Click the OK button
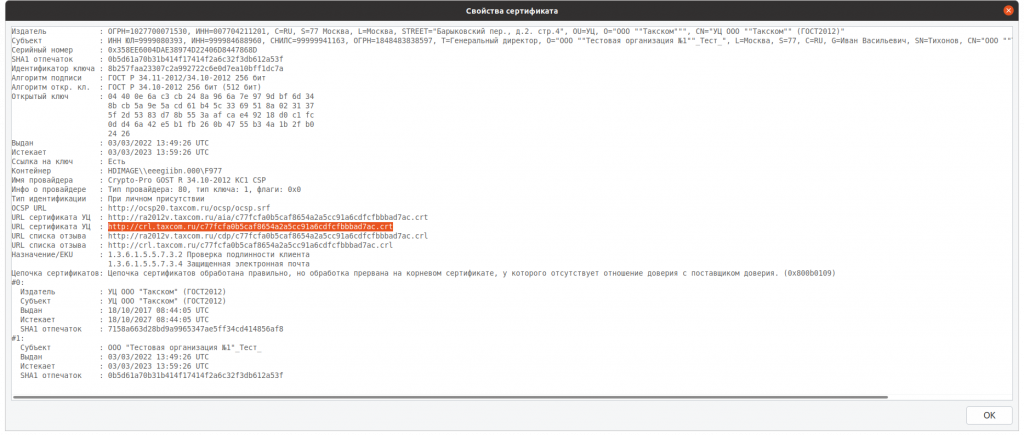Viewport: 1024px width, 436px height. [x=989, y=415]
